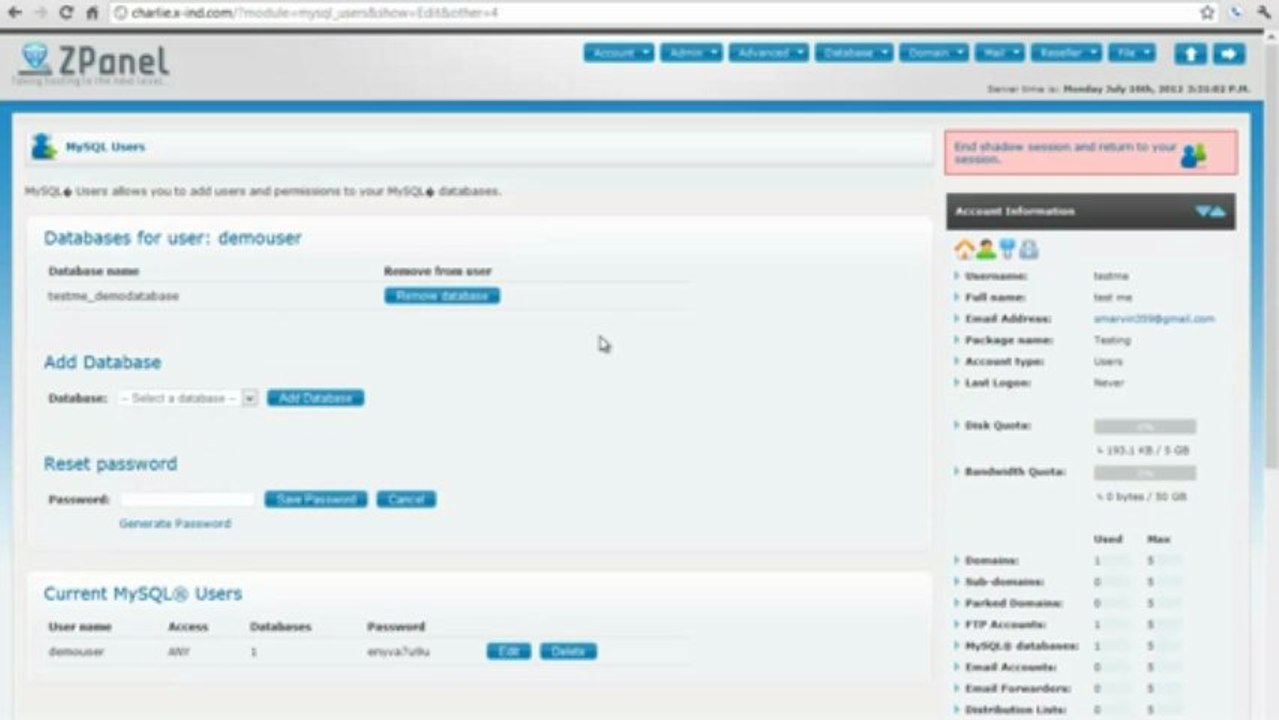Click testme_demodatabase database name
Image resolution: width=1279 pixels, height=720 pixels.
[114, 296]
